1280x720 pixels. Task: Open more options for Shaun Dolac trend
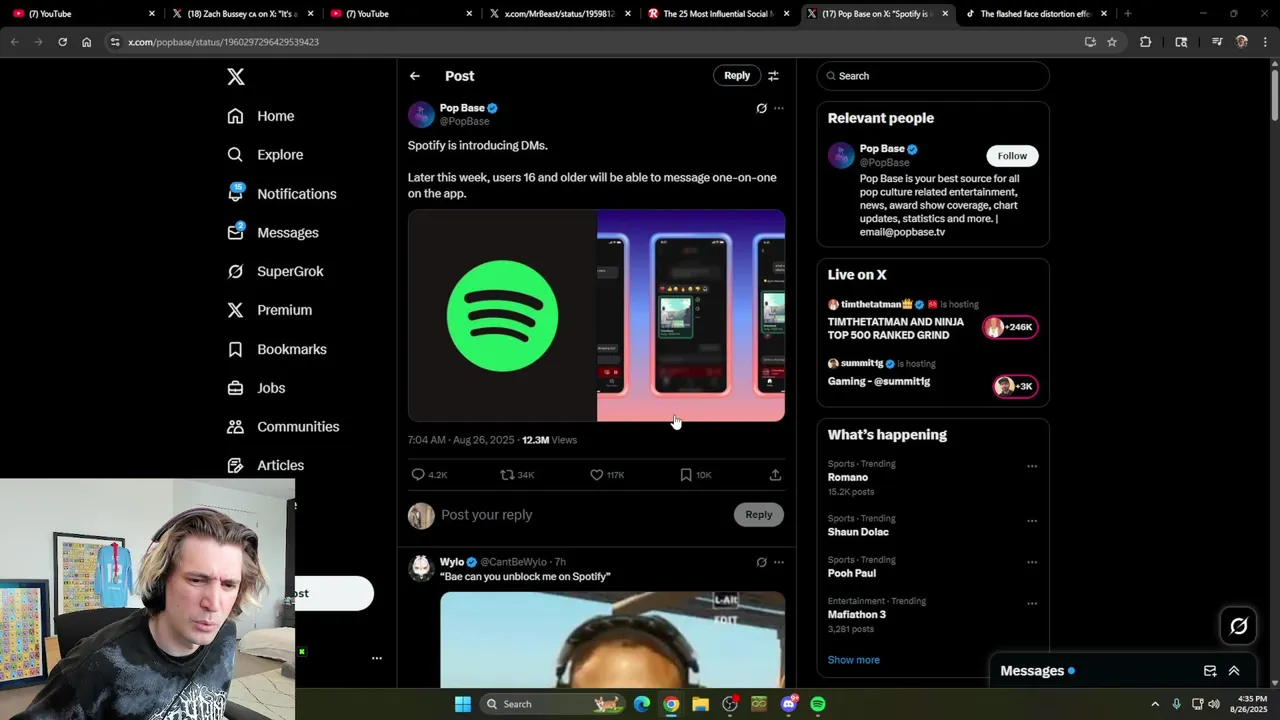pos(1032,521)
